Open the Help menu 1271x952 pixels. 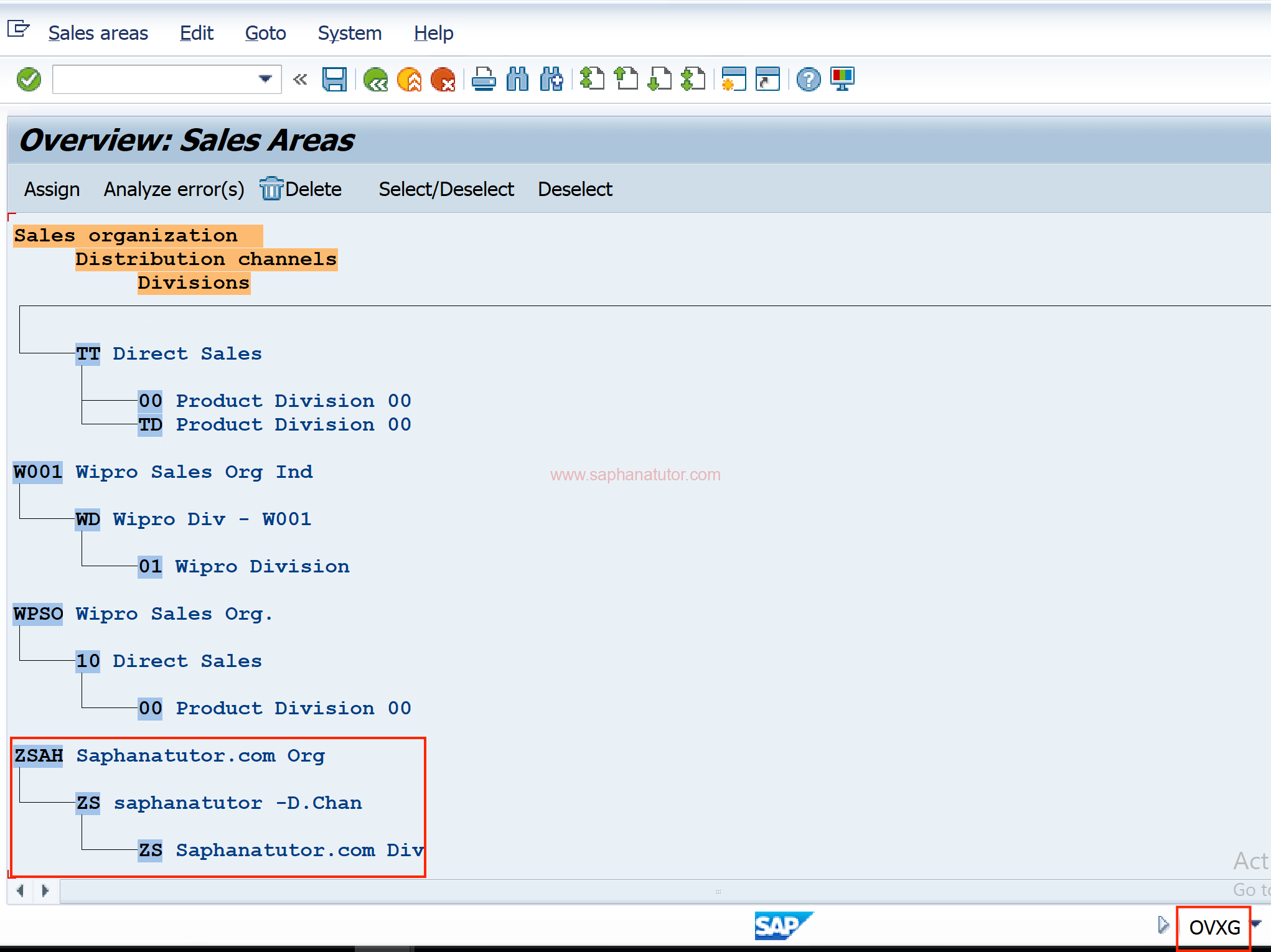click(434, 33)
